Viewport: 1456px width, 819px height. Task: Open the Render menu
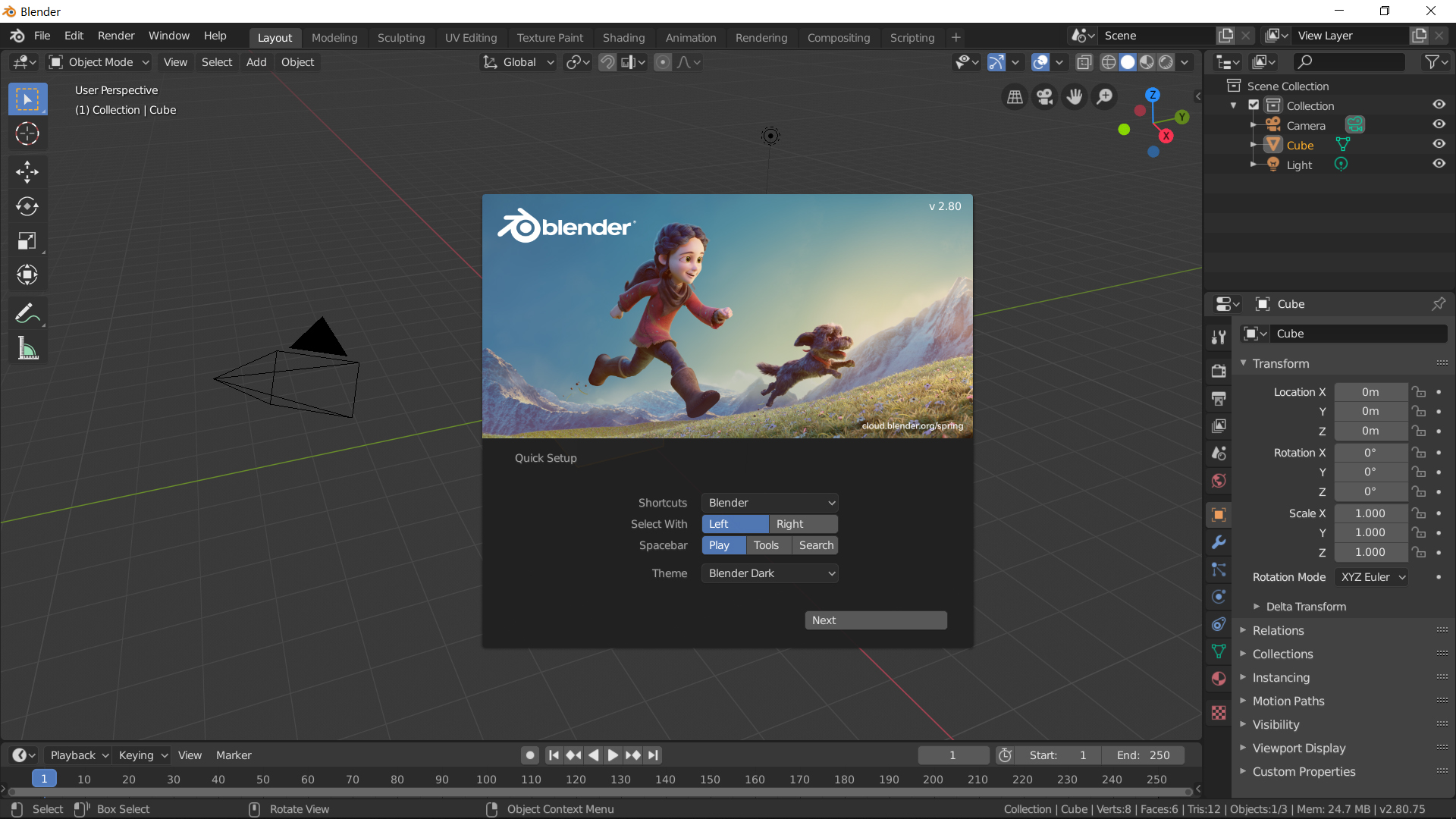[x=115, y=35]
